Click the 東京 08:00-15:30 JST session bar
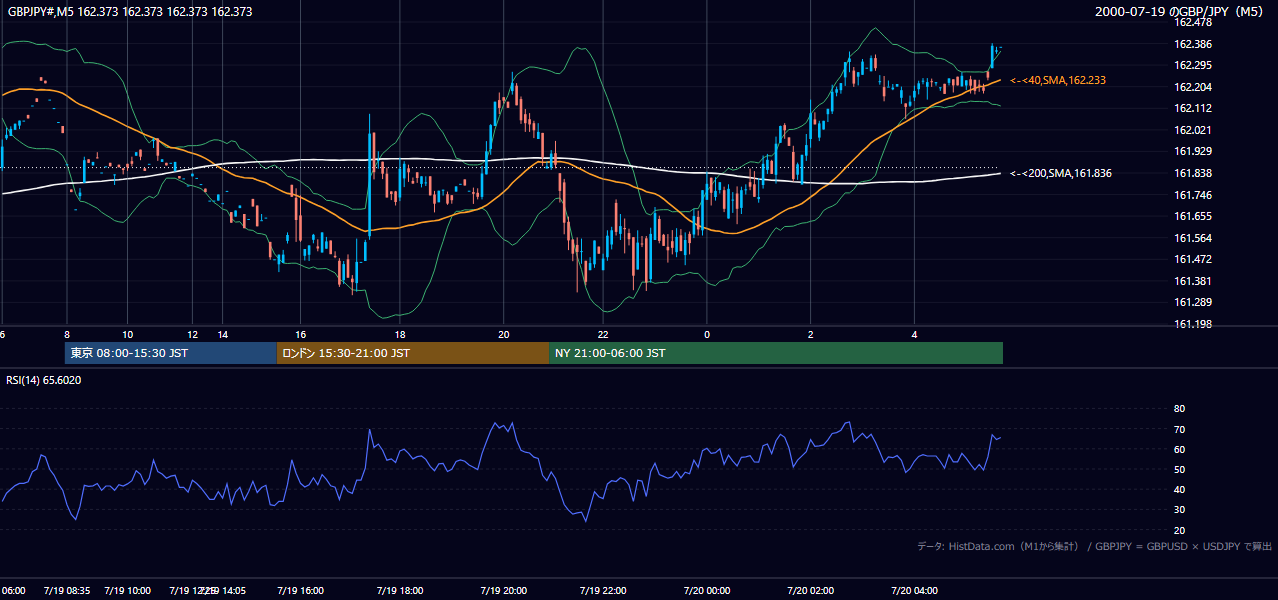The width and height of the screenshot is (1278, 600). pos(170,353)
